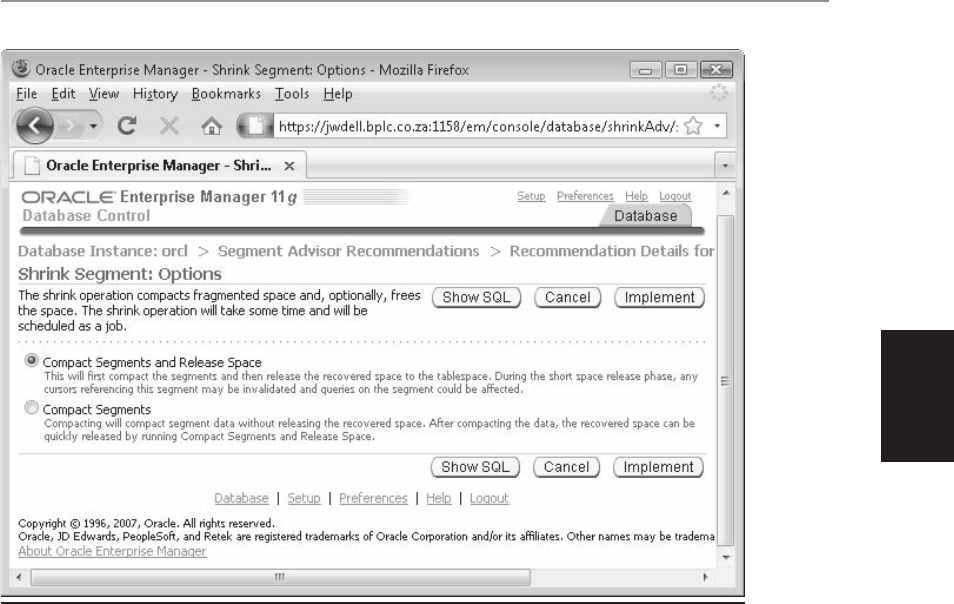This screenshot has width=954, height=604.
Task: Click the site identity page icon in address bar
Action: click(256, 126)
